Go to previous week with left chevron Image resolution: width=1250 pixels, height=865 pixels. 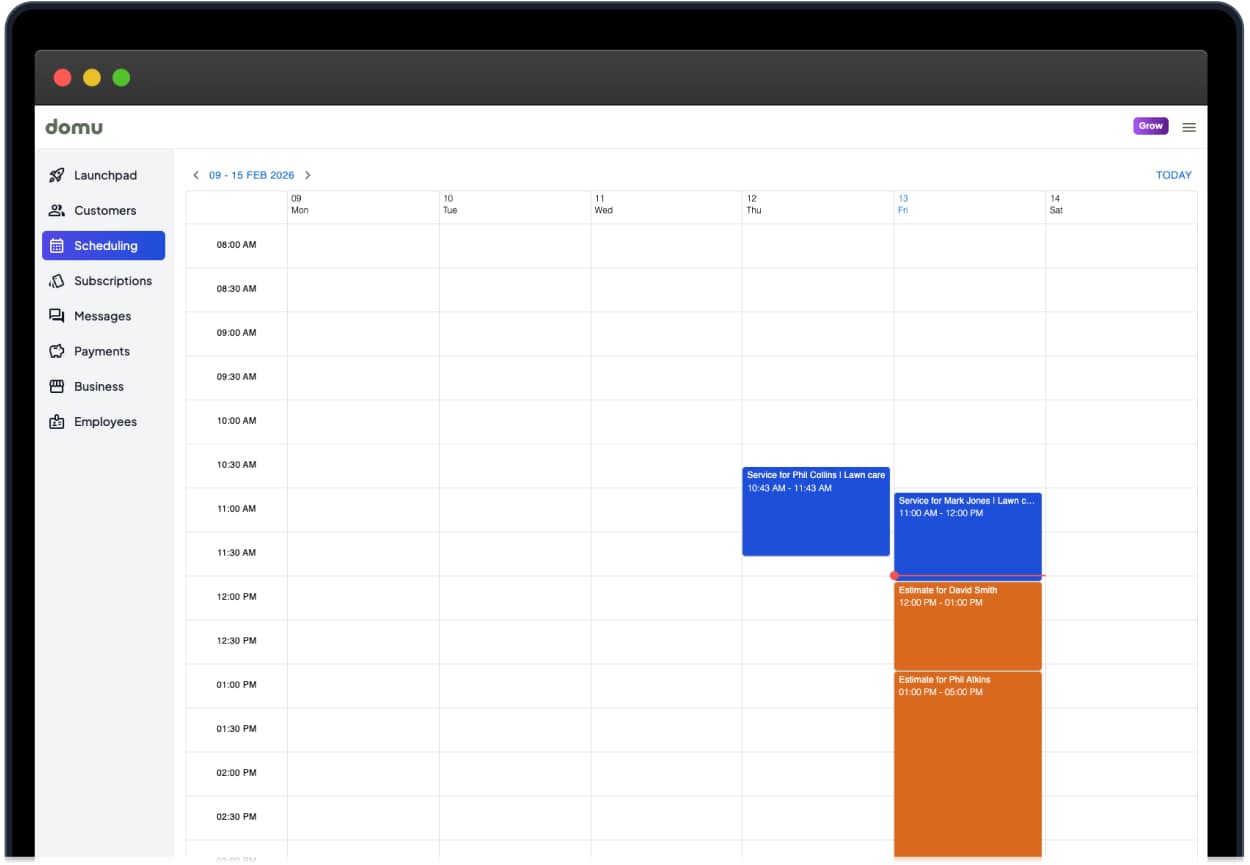pos(196,175)
